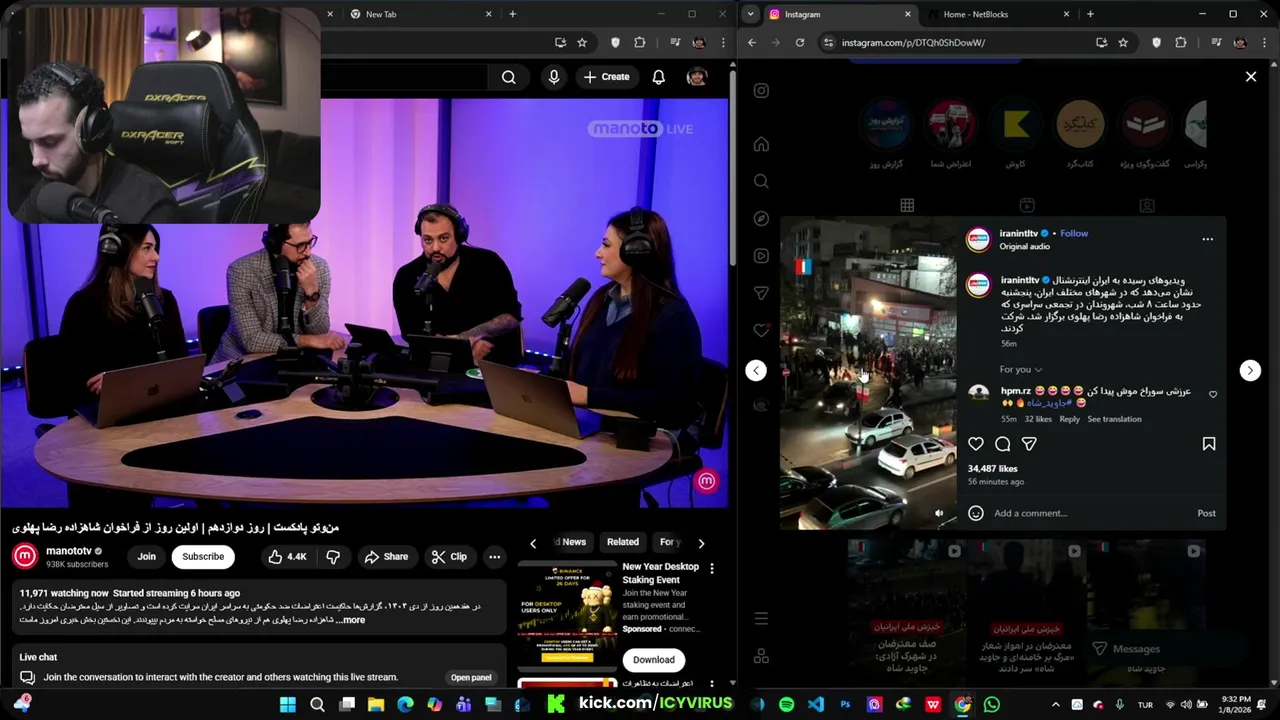Screen dimensions: 1280x720
Task: Click Post to submit the comment
Action: pyautogui.click(x=1206, y=513)
